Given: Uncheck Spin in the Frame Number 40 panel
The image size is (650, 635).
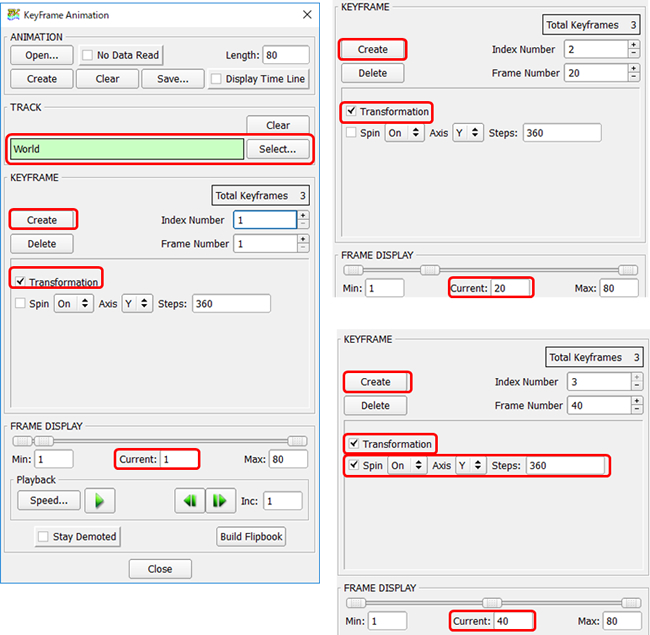Looking at the screenshot, I should click(352, 466).
